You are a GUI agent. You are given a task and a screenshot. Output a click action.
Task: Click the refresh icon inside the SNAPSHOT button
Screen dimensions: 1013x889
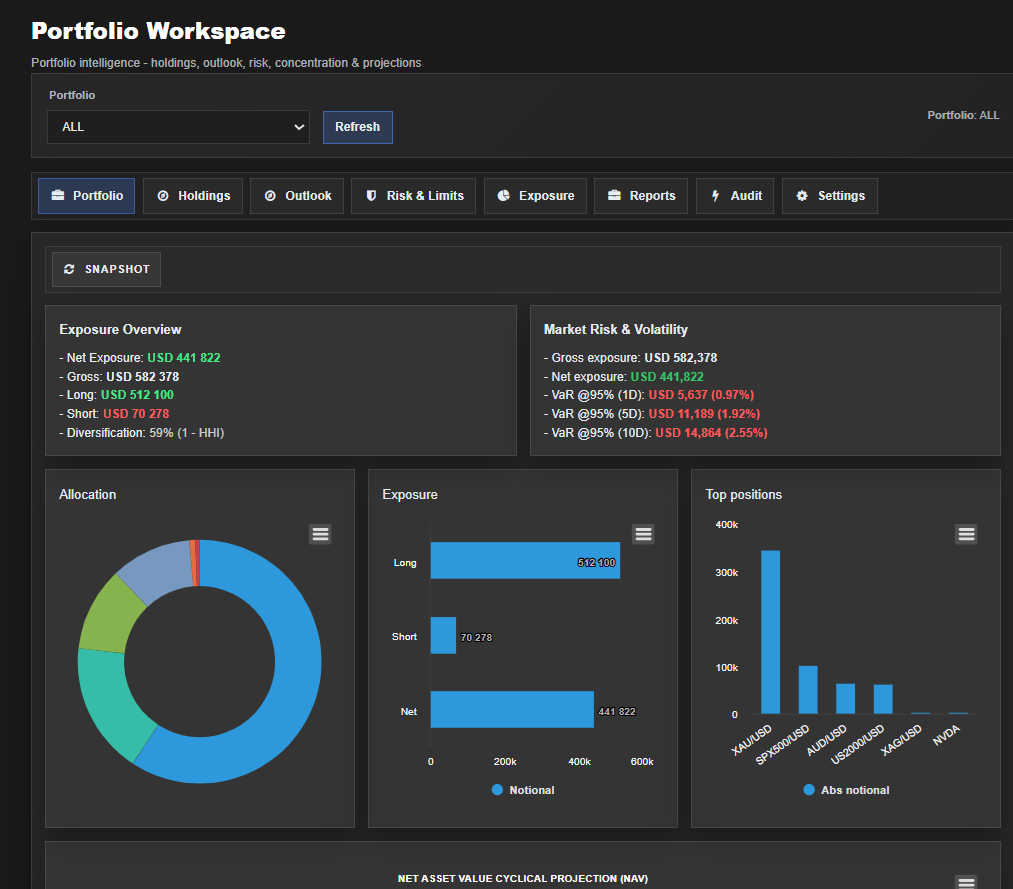68,268
